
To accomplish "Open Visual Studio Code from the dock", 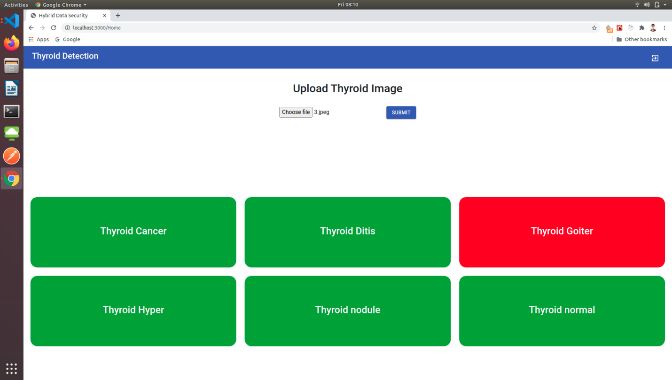I will click(12, 21).
